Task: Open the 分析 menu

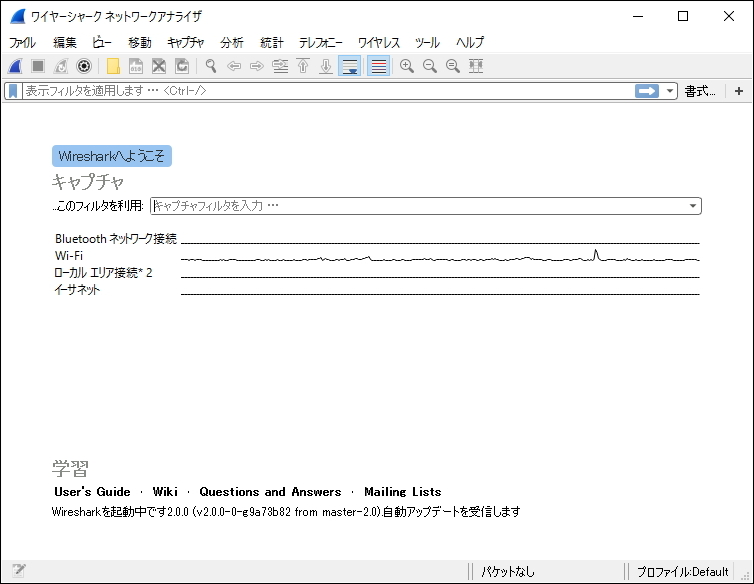Action: tap(232, 42)
